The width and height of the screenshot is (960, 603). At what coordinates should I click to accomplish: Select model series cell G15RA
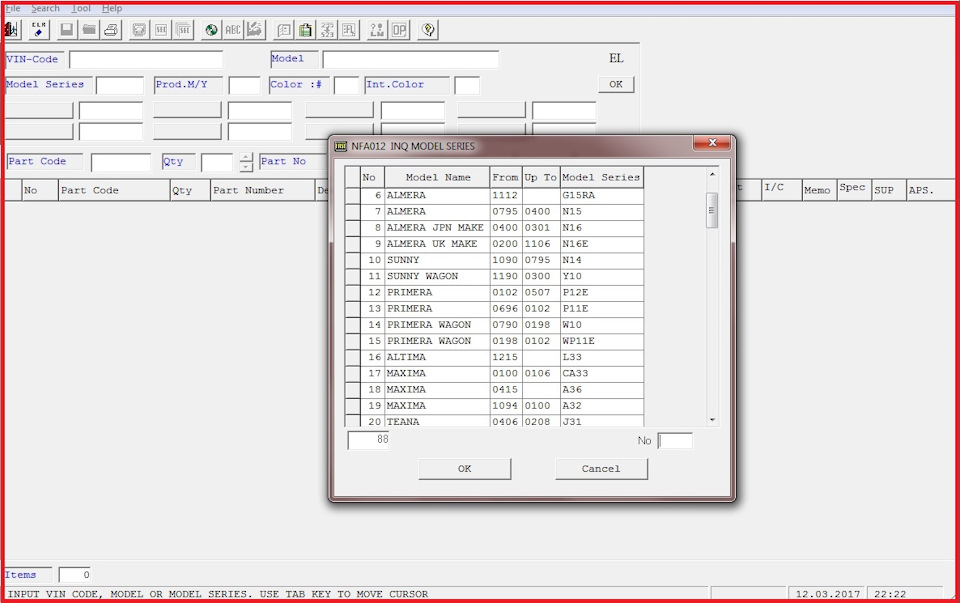click(x=602, y=195)
